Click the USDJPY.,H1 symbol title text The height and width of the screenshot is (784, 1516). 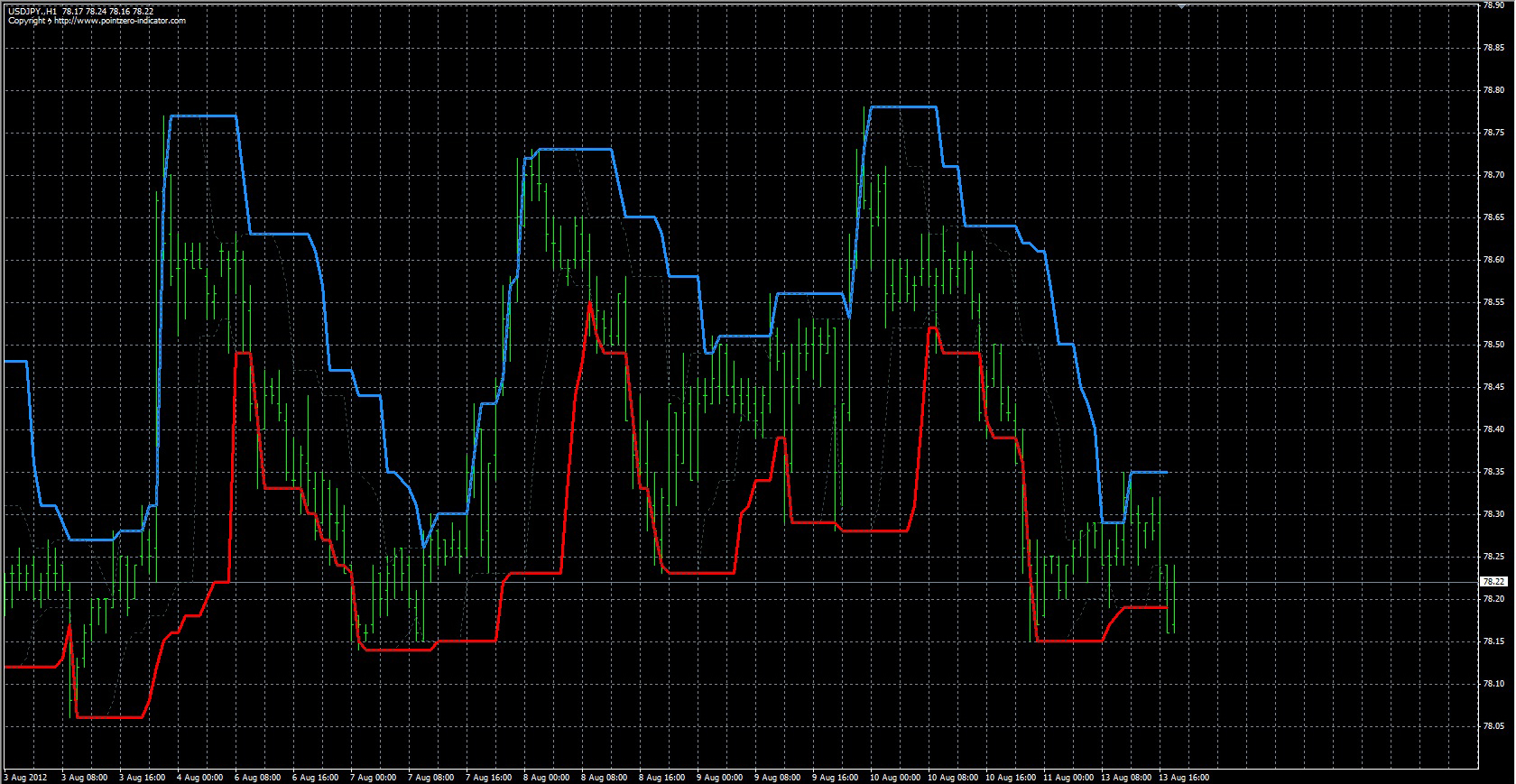point(32,12)
